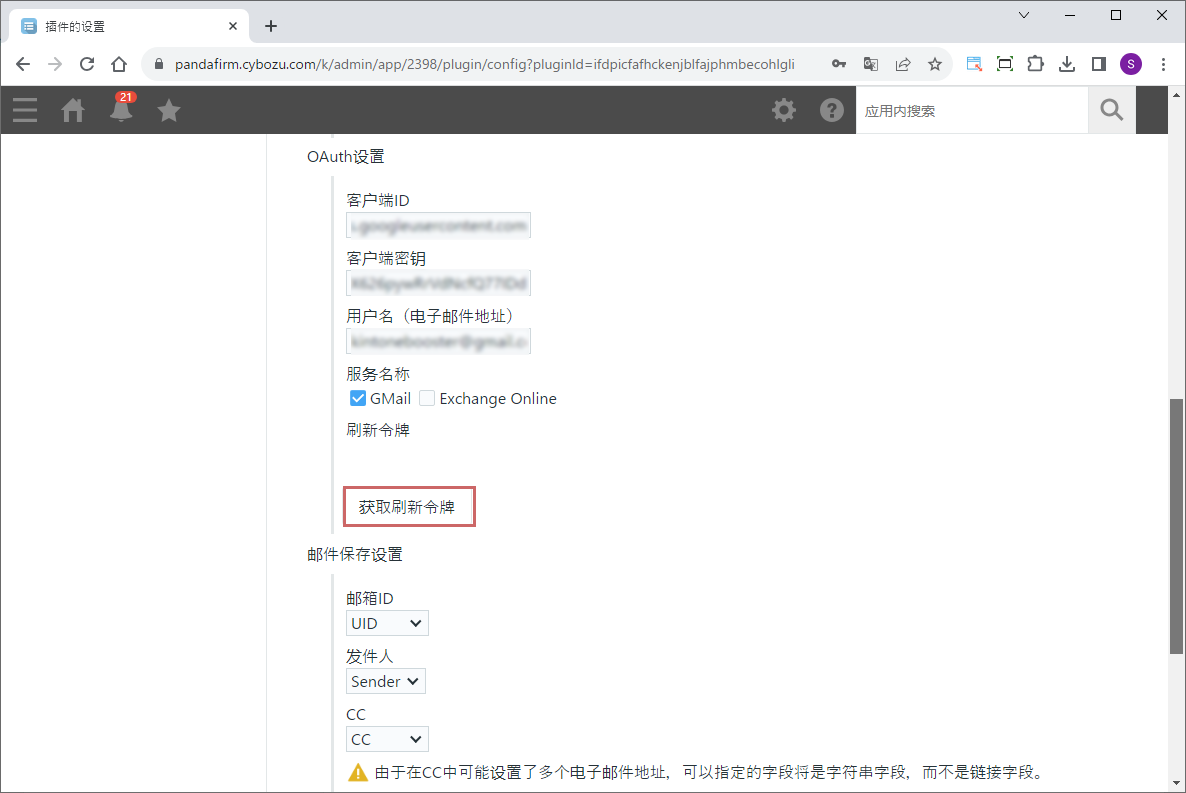Open the browser extensions puzzle icon
This screenshot has height=793, width=1186.
point(1036,64)
